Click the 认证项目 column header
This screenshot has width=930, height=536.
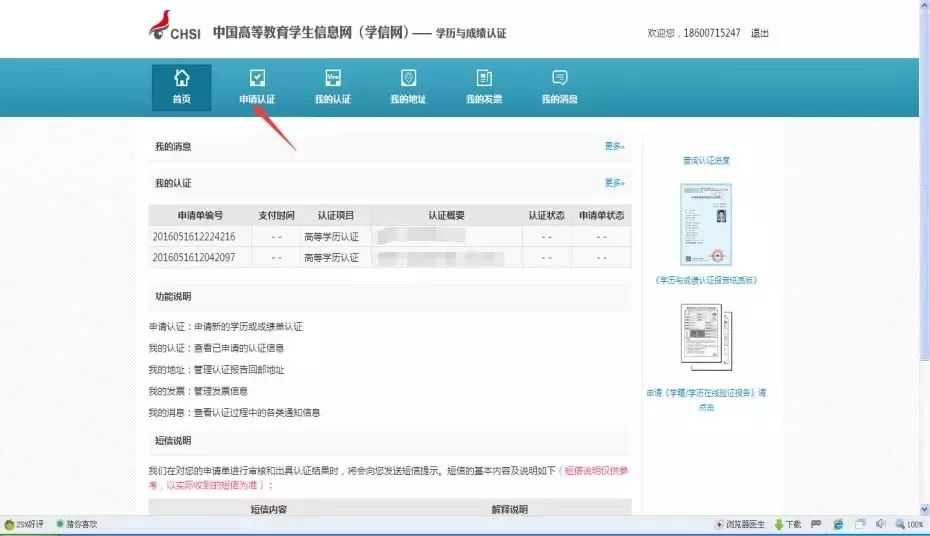click(336, 215)
